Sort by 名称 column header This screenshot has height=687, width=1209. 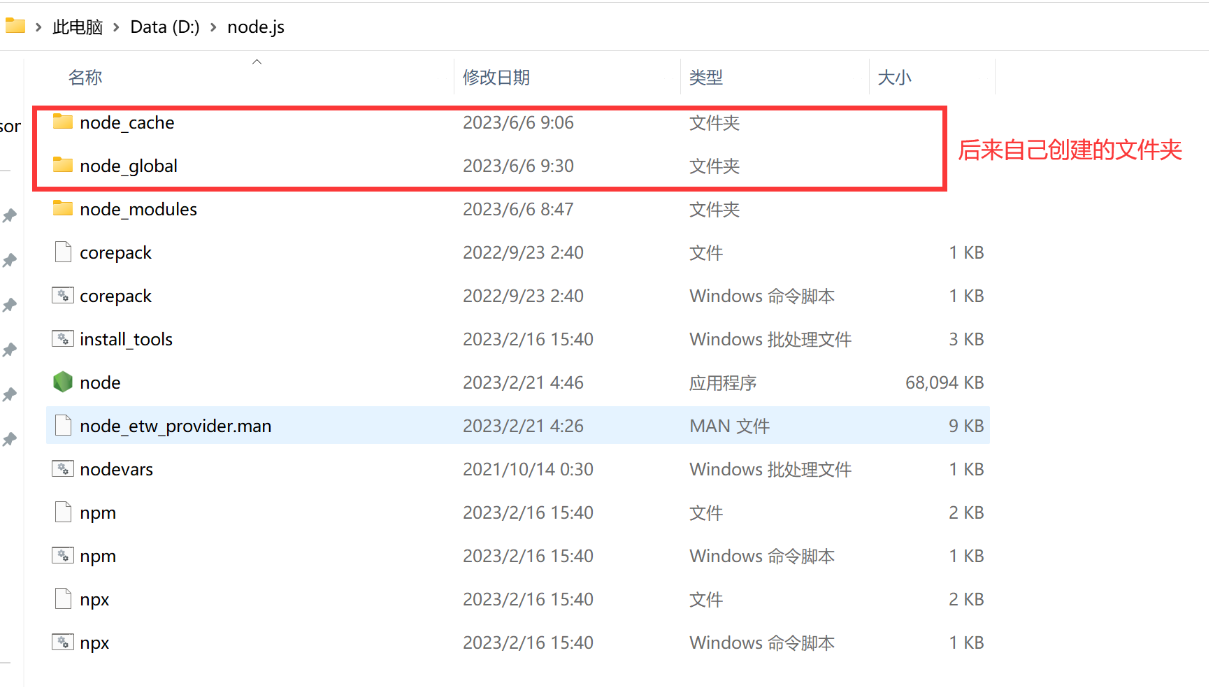click(85, 77)
